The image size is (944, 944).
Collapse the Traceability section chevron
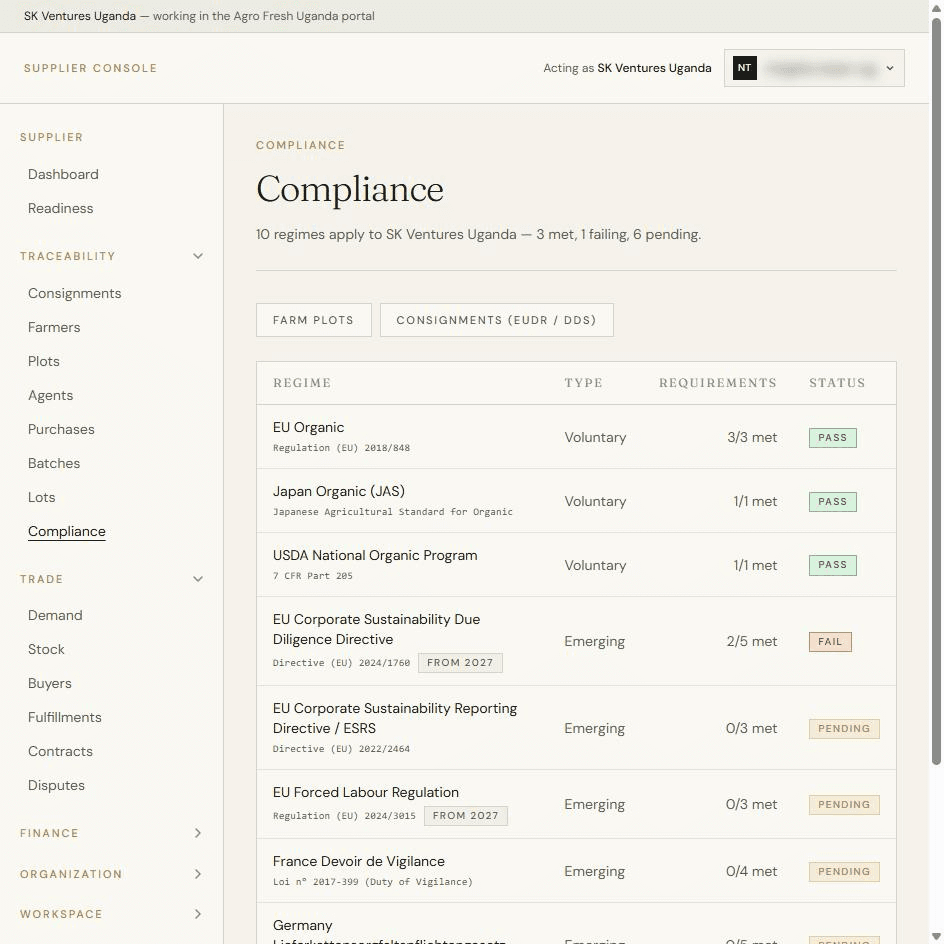(198, 256)
